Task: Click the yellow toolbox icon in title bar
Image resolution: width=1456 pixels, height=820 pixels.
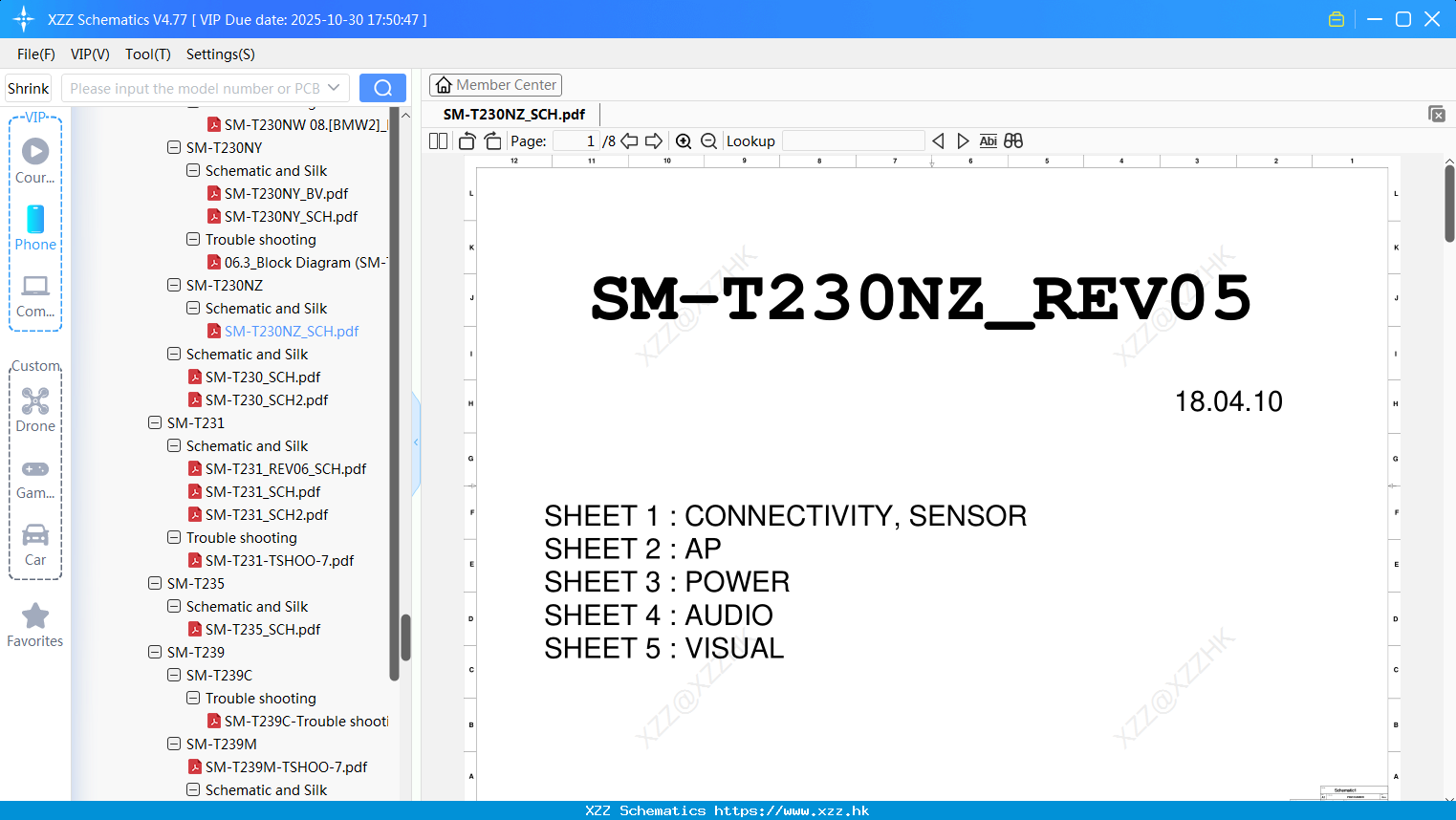Action: point(1336,19)
